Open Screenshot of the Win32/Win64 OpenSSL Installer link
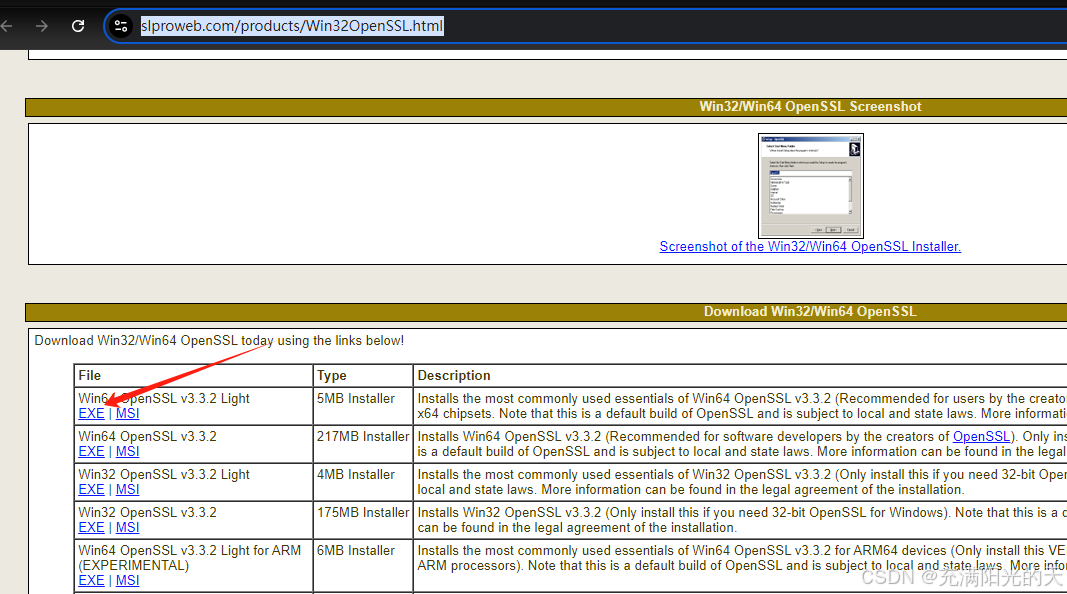 coord(810,246)
